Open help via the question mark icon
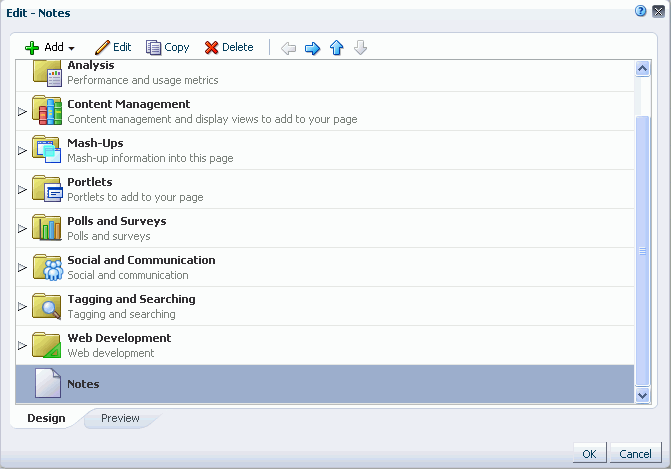This screenshot has width=671, height=469. tap(640, 11)
